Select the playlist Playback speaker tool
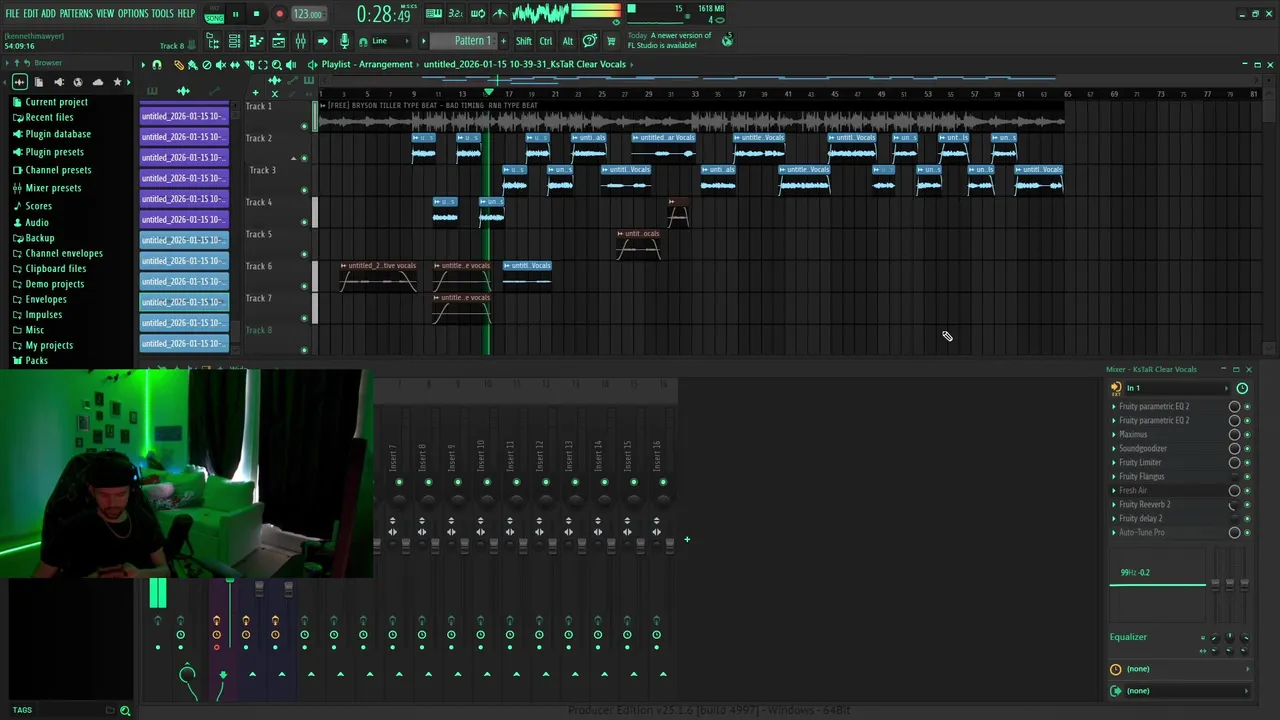 [x=291, y=64]
